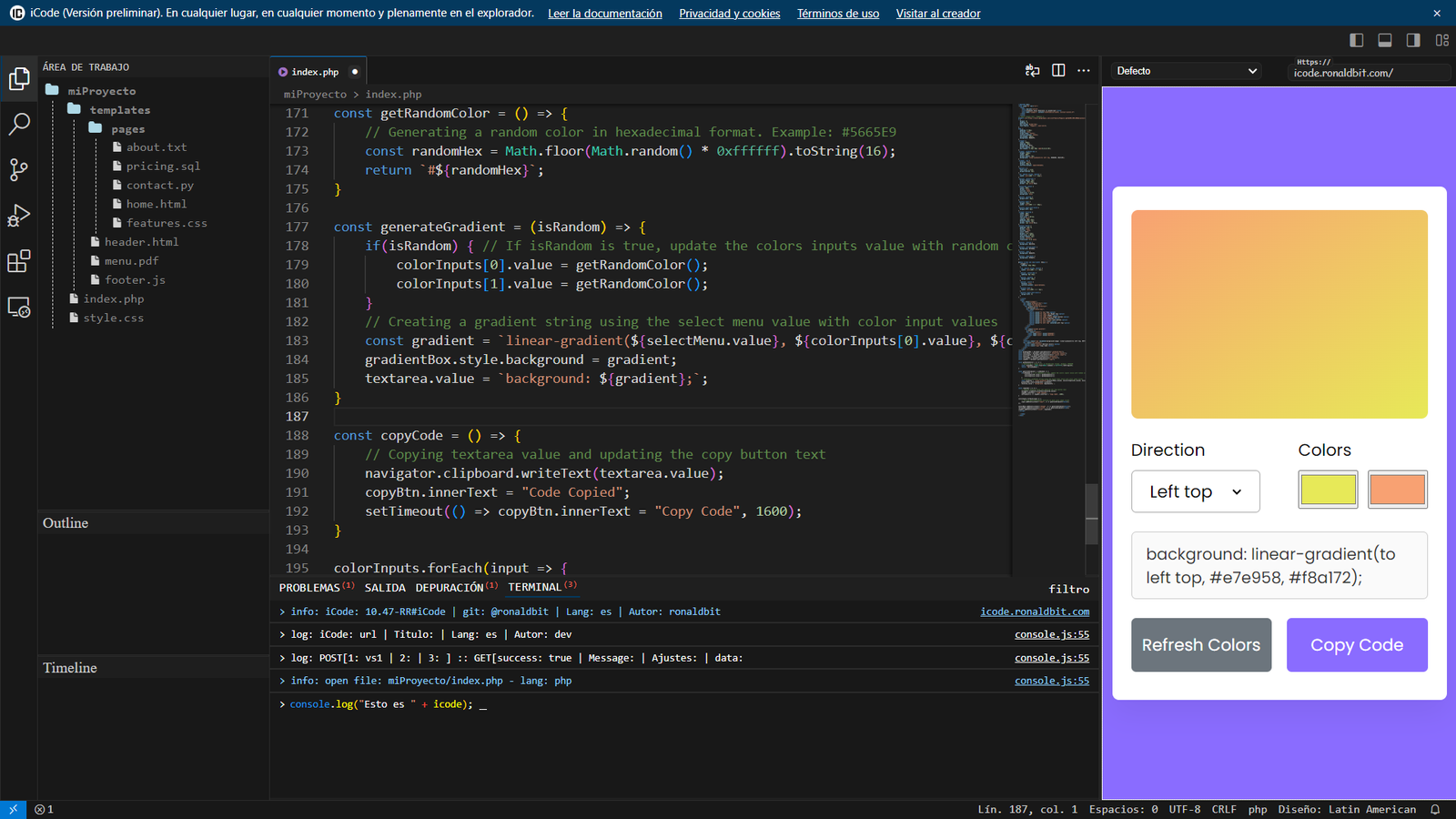Switch to the SALIDA panel tab

(x=385, y=588)
